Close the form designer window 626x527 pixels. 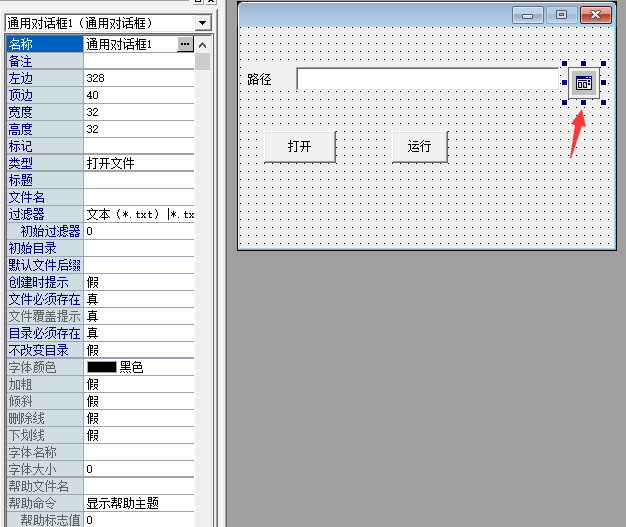[596, 15]
